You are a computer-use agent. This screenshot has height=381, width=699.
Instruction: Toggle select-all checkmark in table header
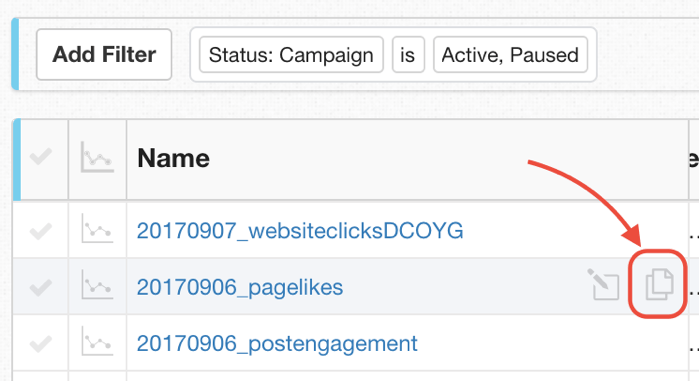(41, 156)
